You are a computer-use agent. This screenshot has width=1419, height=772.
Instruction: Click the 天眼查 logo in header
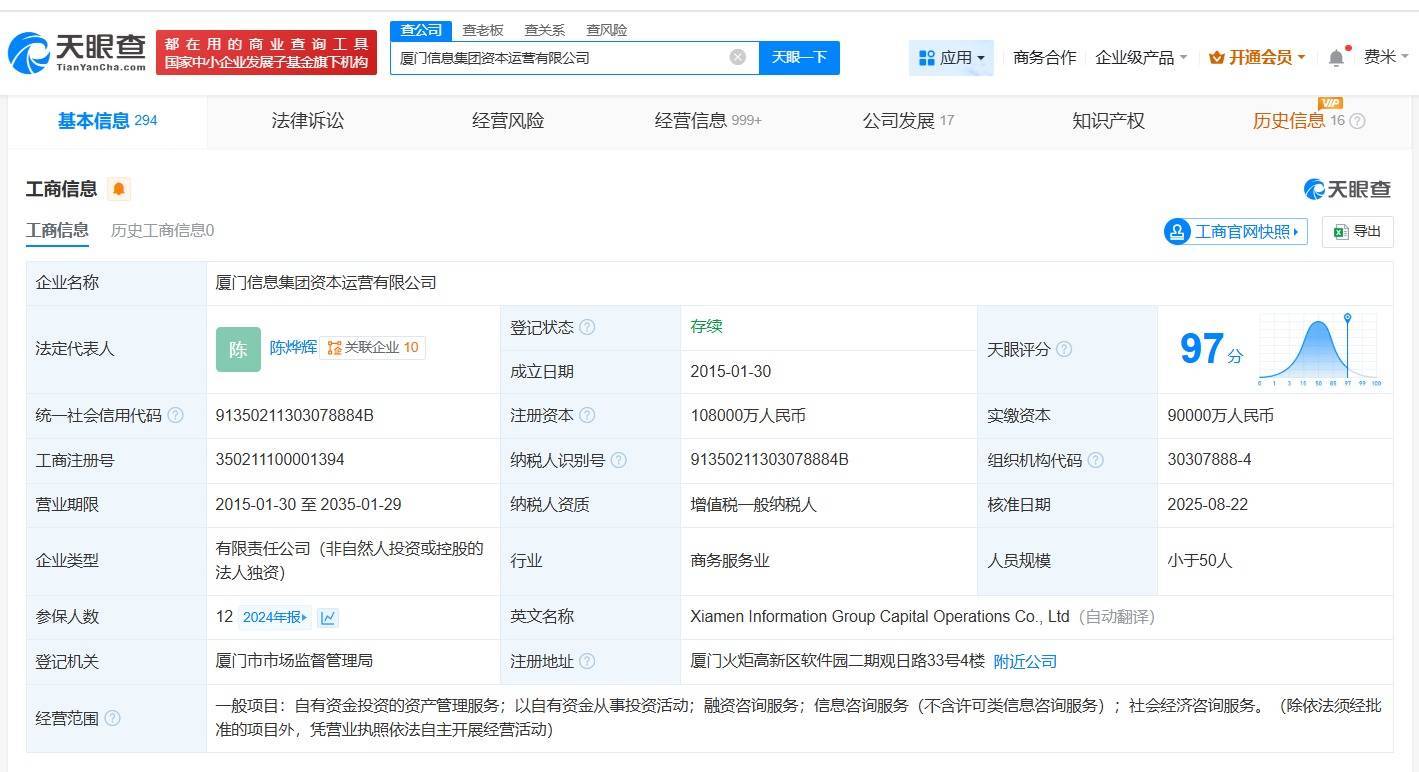pyautogui.click(x=77, y=52)
